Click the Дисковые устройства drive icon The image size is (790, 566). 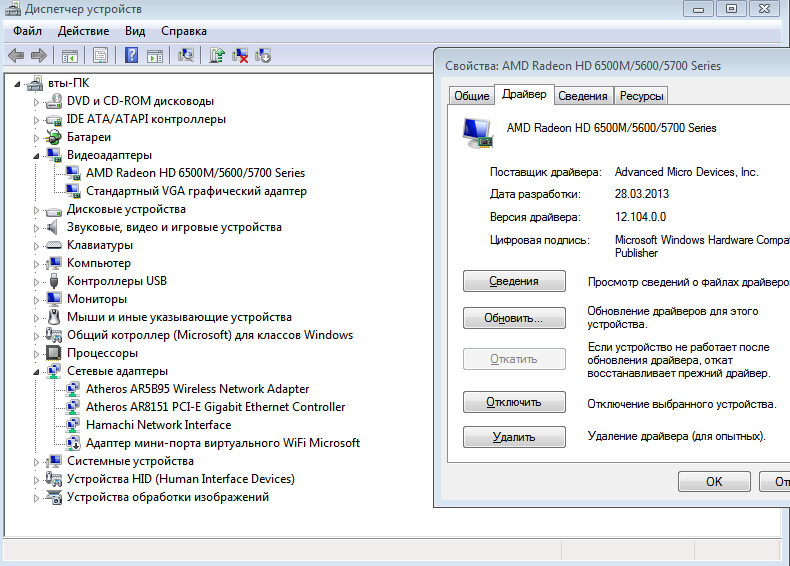pyautogui.click(x=53, y=211)
